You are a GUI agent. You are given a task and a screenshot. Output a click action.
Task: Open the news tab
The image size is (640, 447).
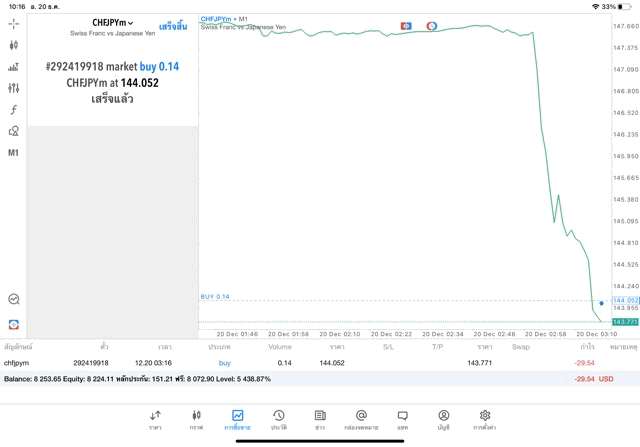pyautogui.click(x=320, y=420)
